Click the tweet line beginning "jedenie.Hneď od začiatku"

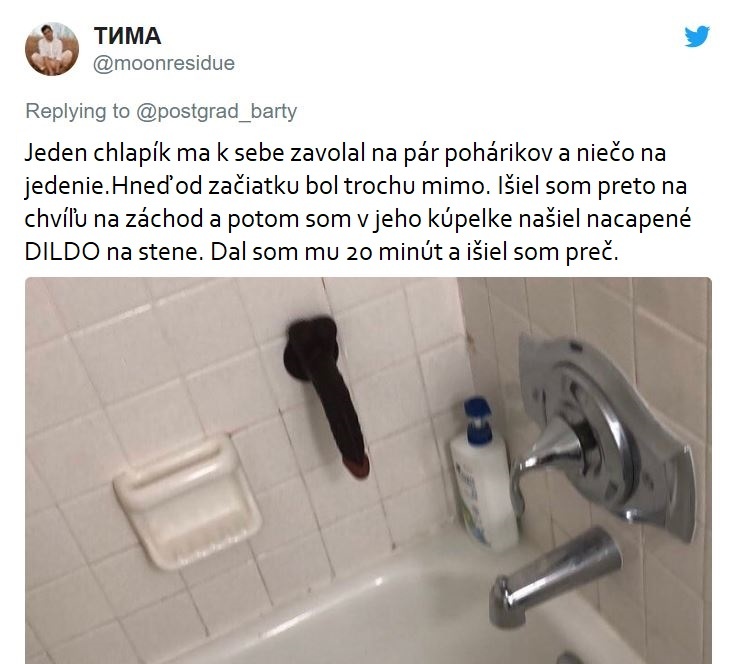[356, 186]
